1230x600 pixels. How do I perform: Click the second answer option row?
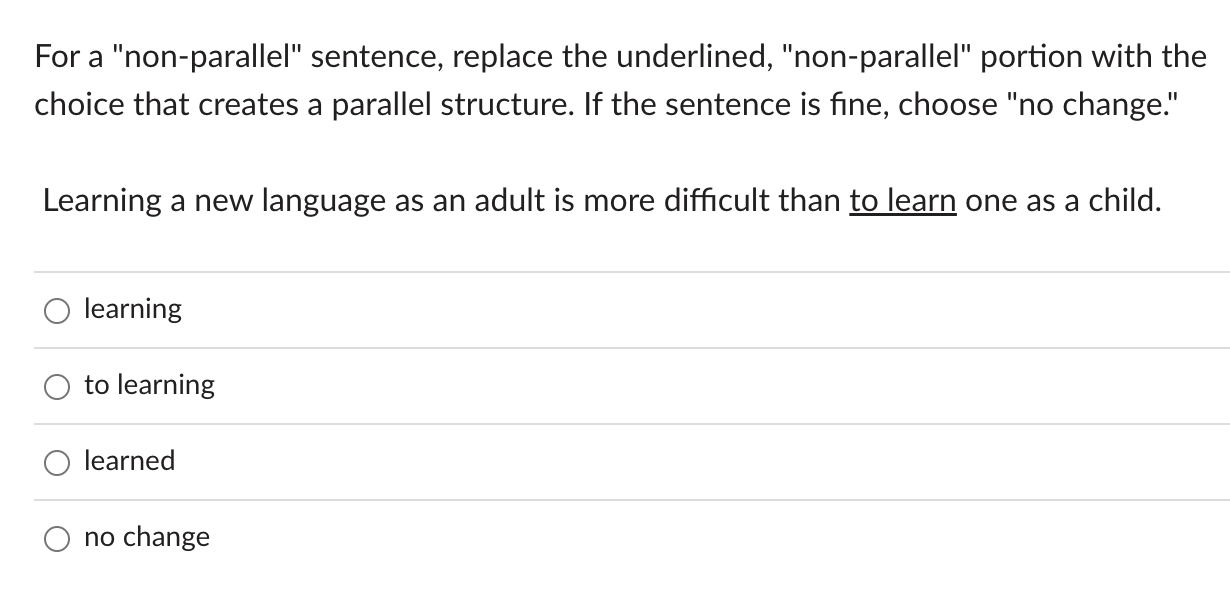tap(400, 385)
